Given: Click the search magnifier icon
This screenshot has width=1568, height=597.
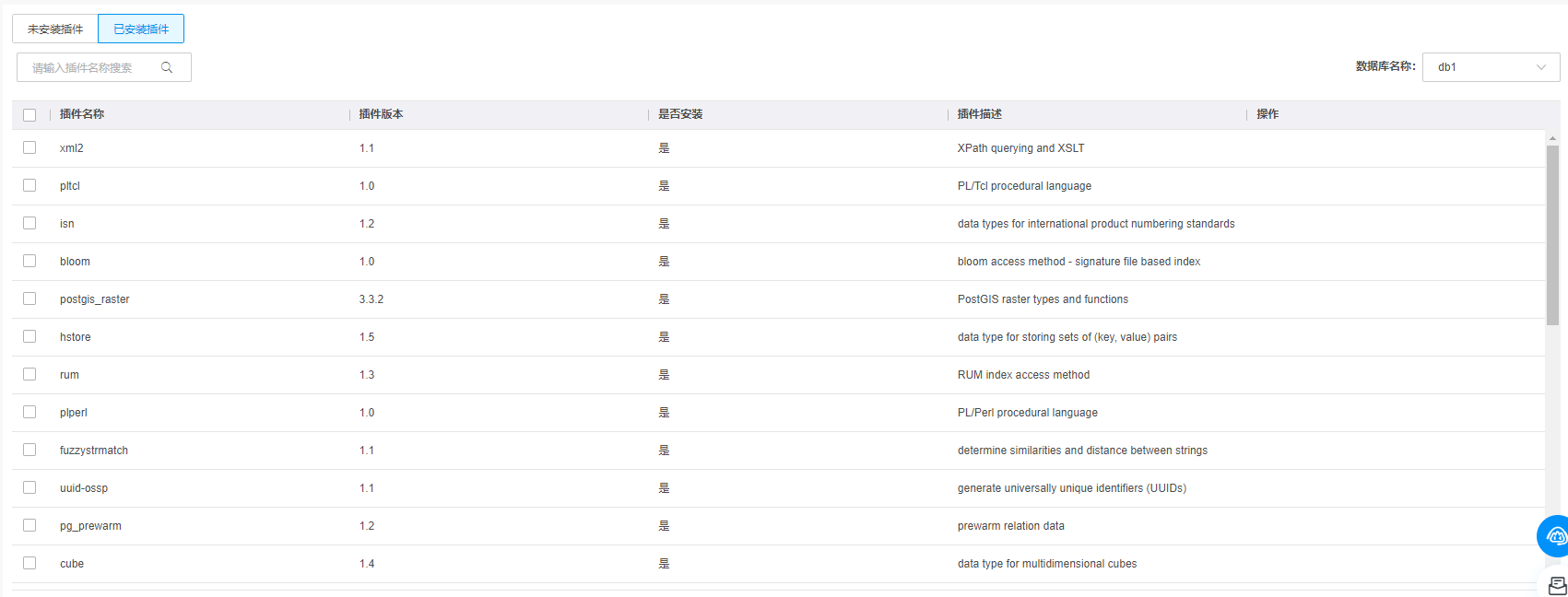Looking at the screenshot, I should tap(167, 67).
